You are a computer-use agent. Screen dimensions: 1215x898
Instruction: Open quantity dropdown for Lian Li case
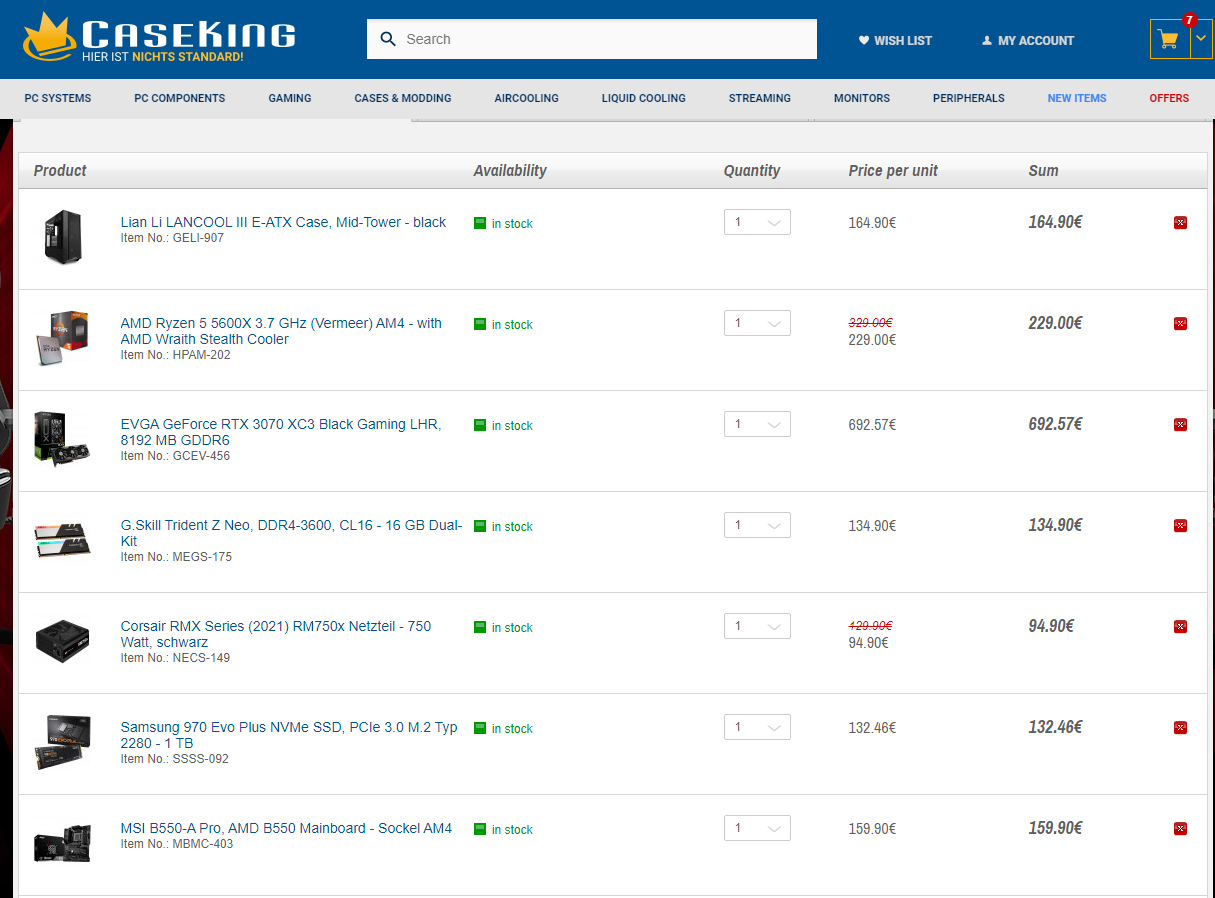click(757, 222)
